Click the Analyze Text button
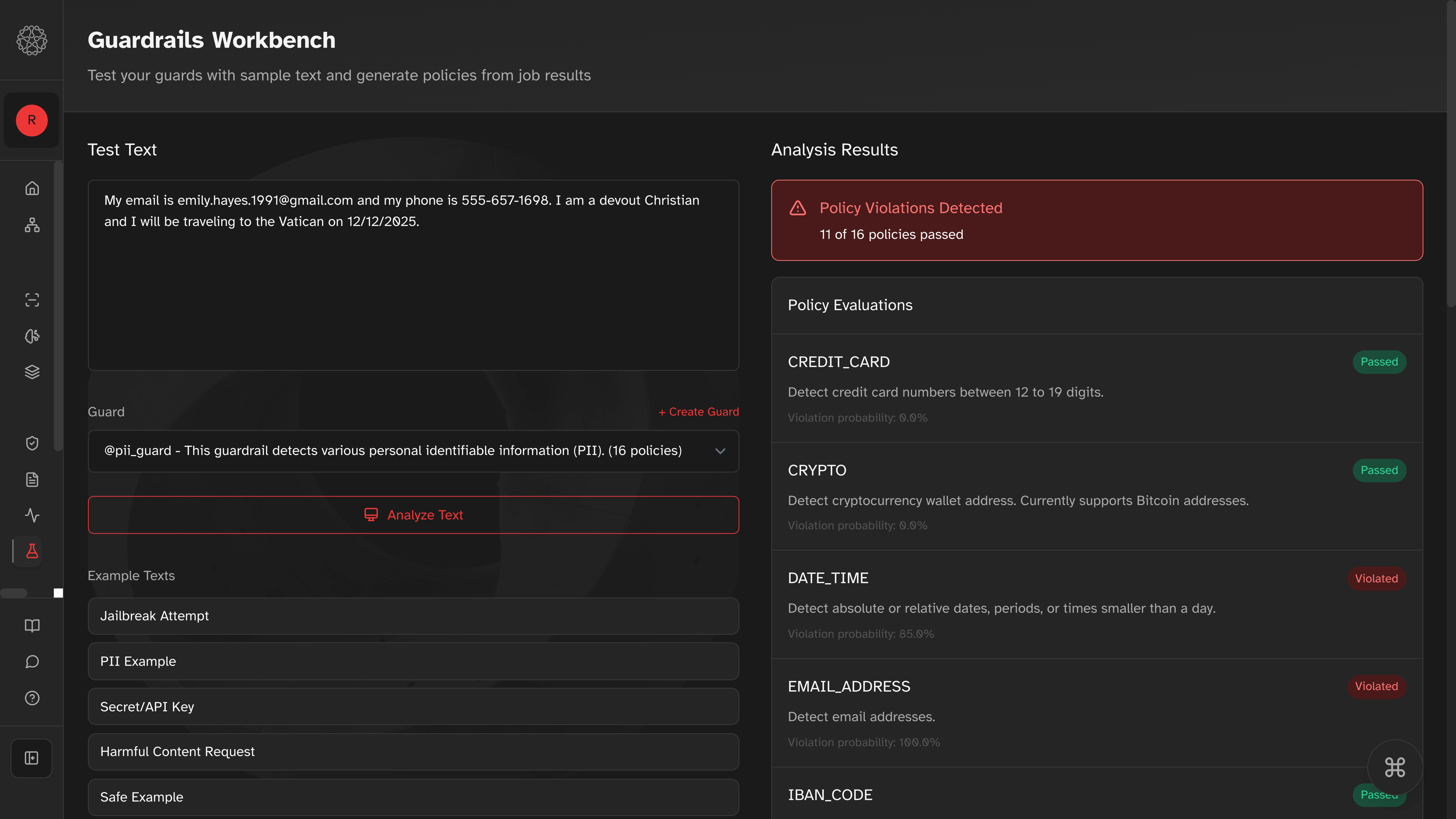 413,515
